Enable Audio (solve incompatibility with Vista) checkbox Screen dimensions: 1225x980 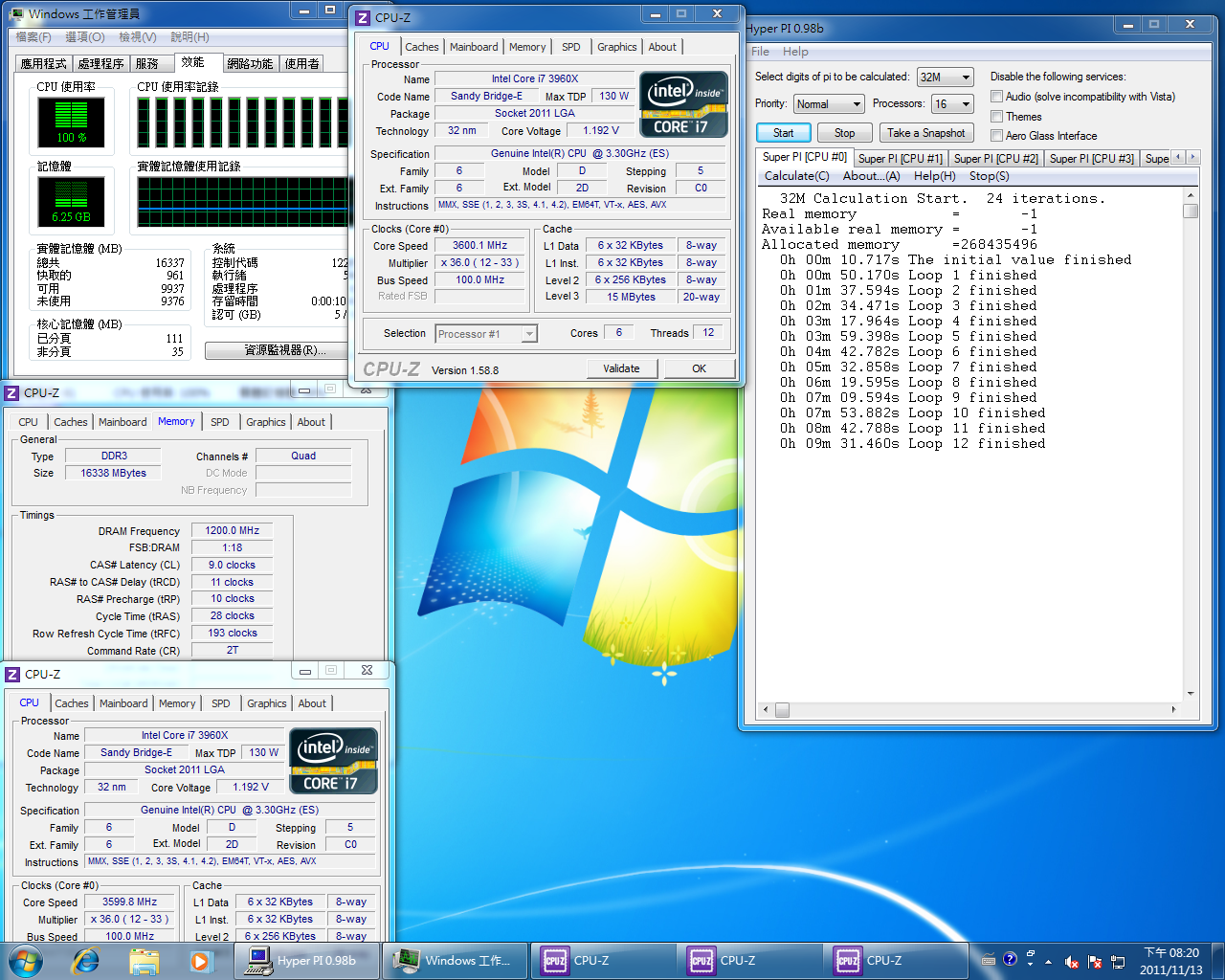tap(996, 96)
